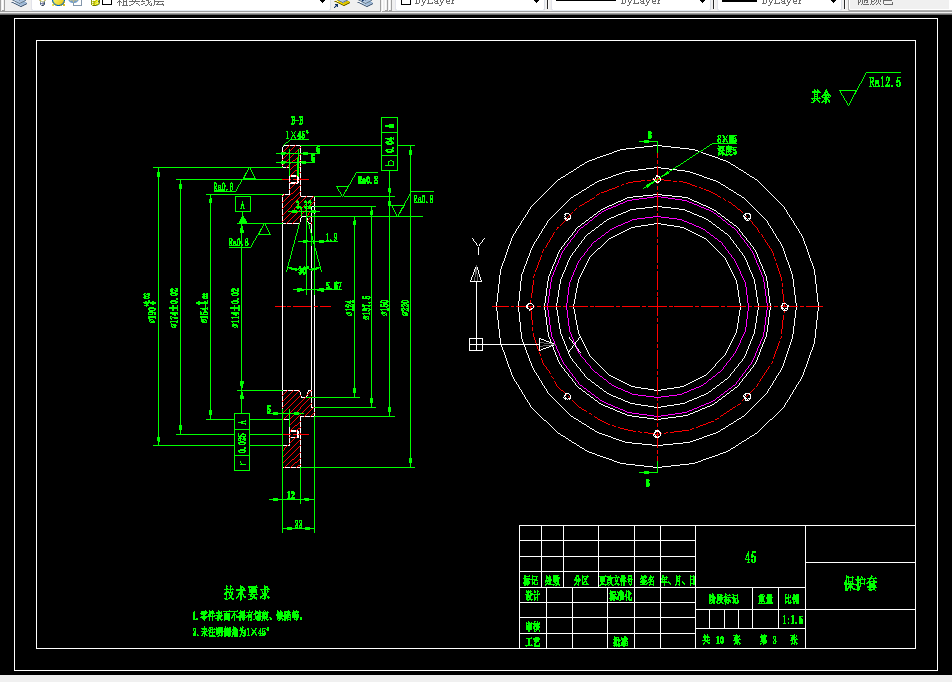
Task: Select the "共 10 张" sheet count
Action: coord(721,640)
